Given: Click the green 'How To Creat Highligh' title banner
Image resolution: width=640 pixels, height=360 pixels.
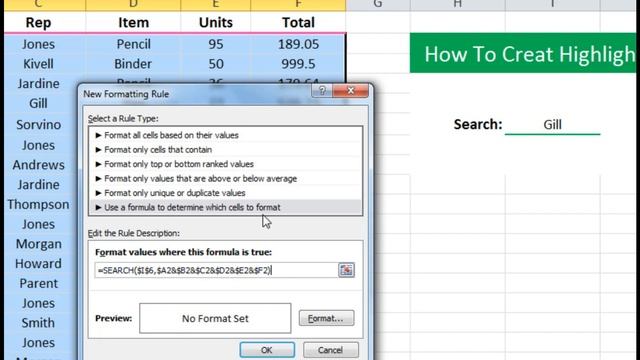Looking at the screenshot, I should tap(523, 53).
